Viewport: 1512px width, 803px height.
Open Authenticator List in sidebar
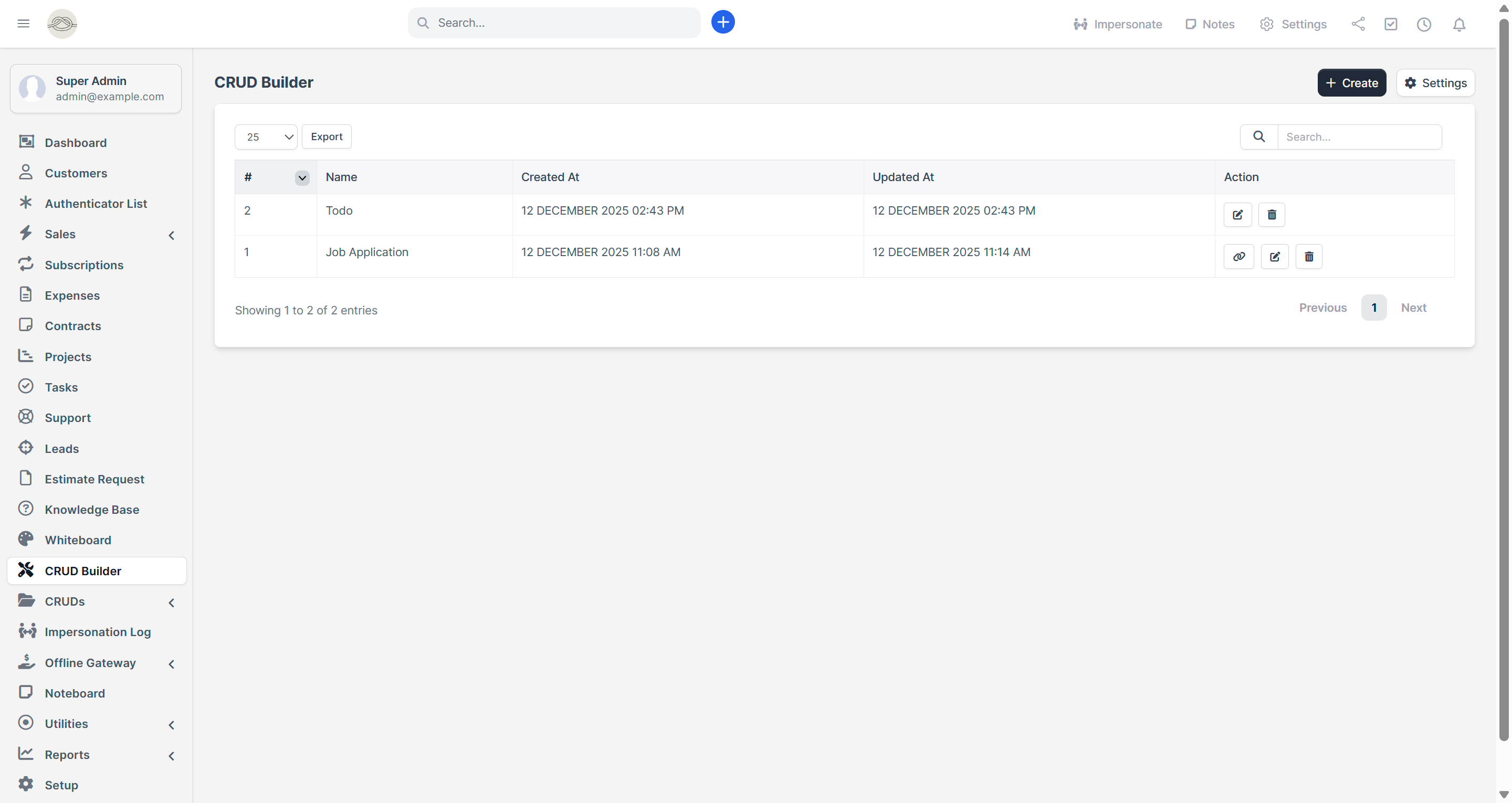click(x=97, y=204)
